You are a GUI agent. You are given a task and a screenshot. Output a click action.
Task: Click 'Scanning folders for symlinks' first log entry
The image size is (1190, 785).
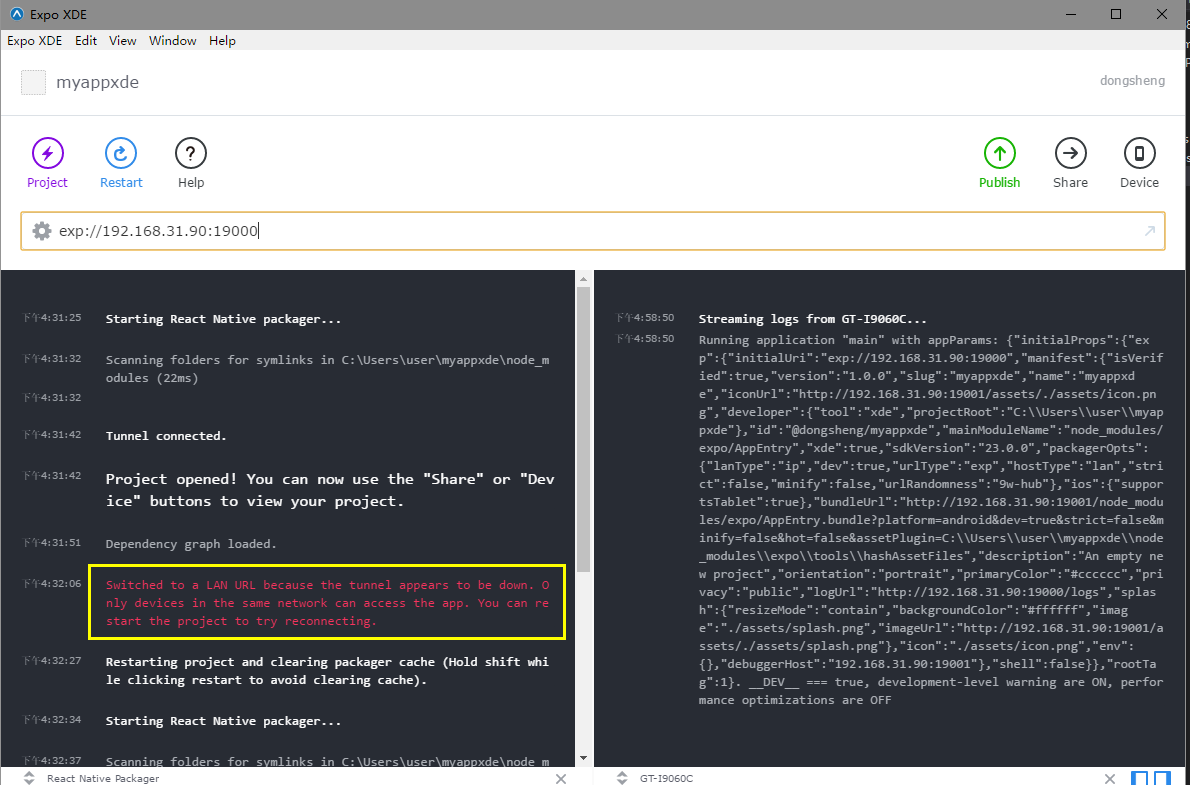(x=327, y=369)
